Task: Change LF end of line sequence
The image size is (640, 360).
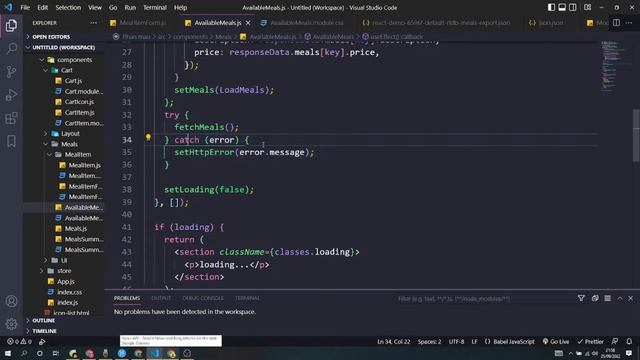Action: pos(474,342)
